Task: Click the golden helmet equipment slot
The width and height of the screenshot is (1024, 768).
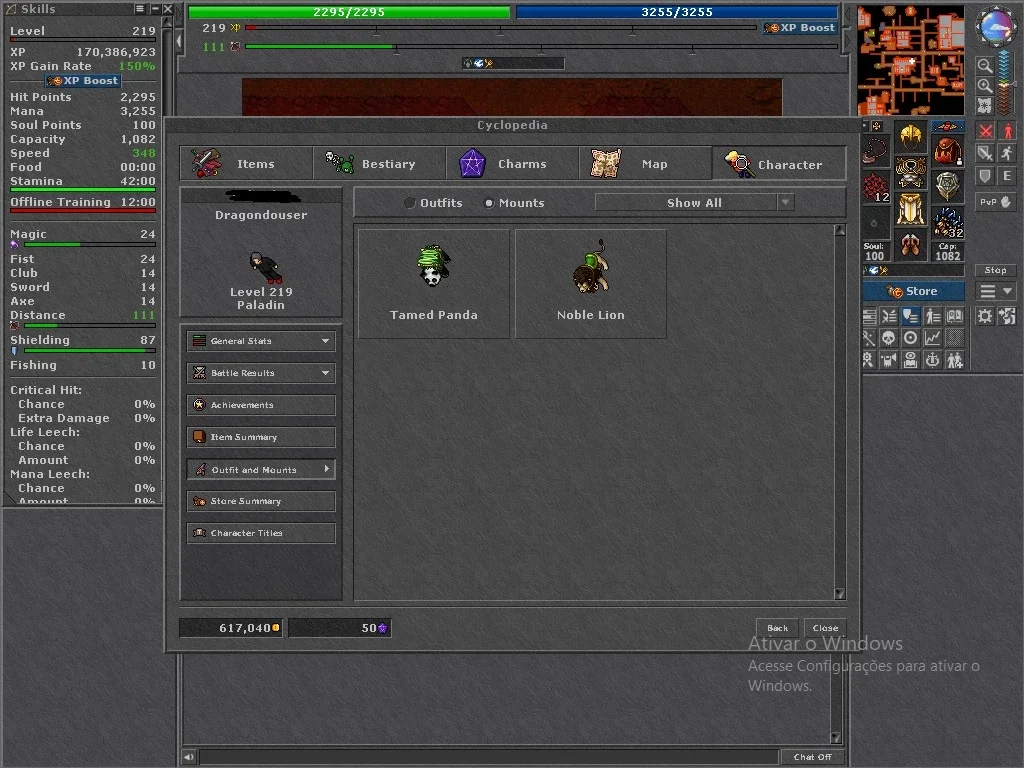Action: click(x=911, y=137)
